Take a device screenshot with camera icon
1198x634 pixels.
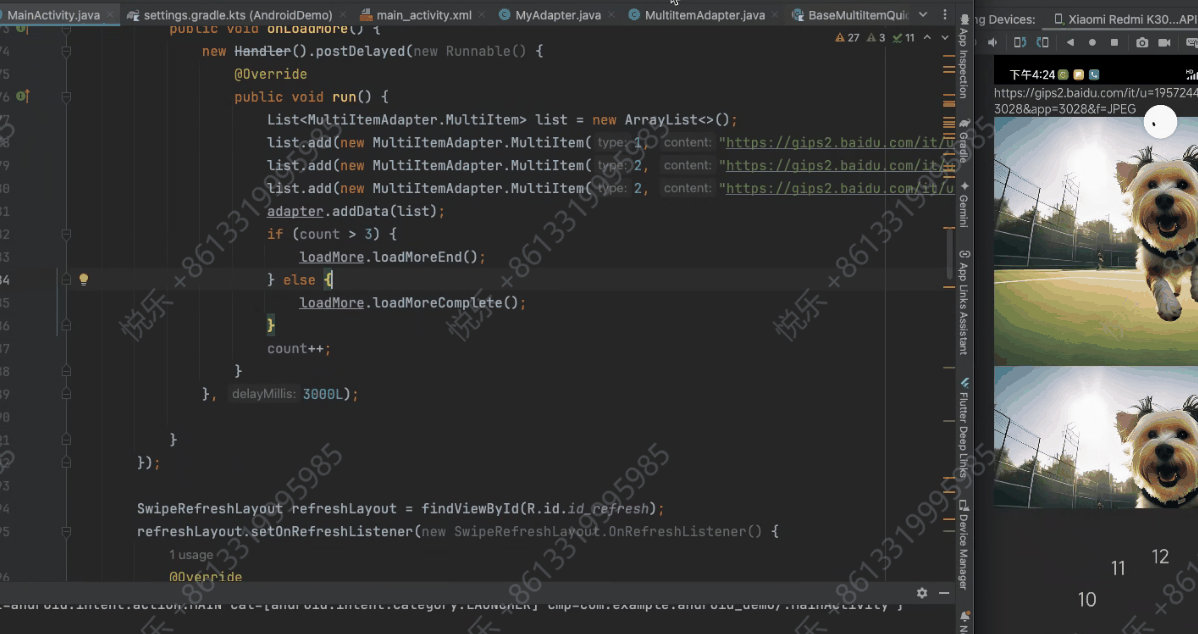pos(1141,43)
